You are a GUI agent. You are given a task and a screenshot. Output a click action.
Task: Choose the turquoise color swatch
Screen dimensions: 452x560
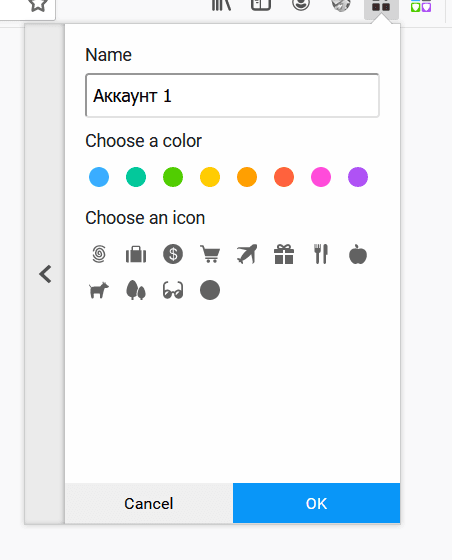(136, 177)
